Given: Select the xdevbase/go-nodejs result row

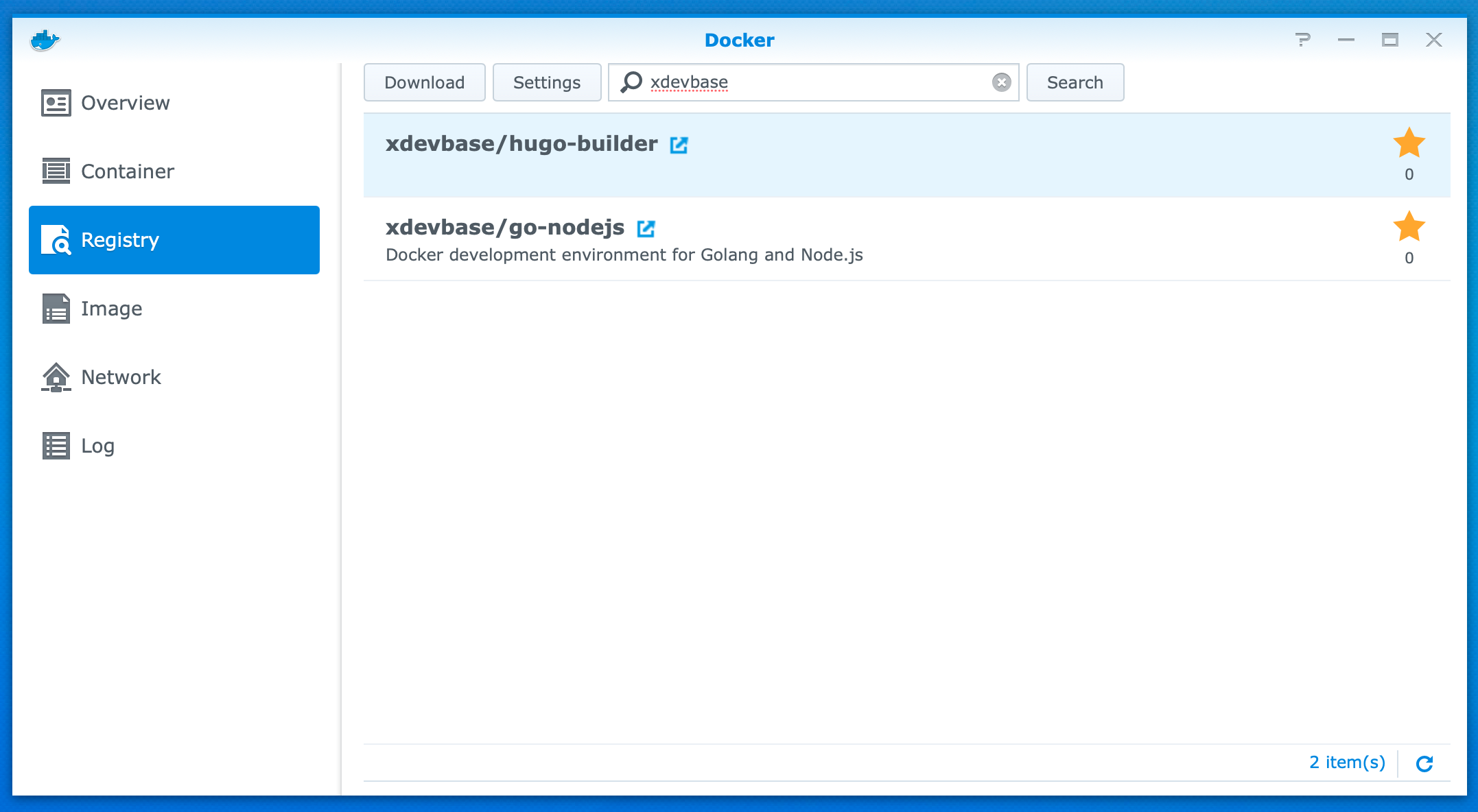Looking at the screenshot, I should pyautogui.click(x=892, y=240).
